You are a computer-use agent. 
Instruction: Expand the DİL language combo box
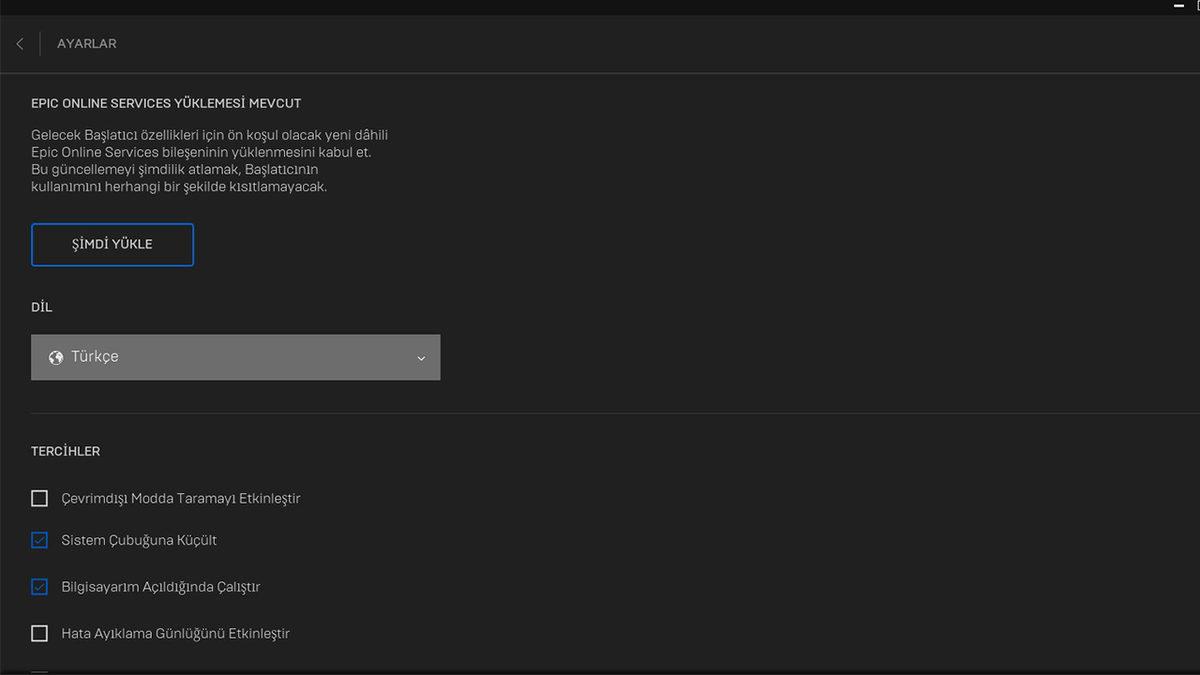pyautogui.click(x=235, y=357)
